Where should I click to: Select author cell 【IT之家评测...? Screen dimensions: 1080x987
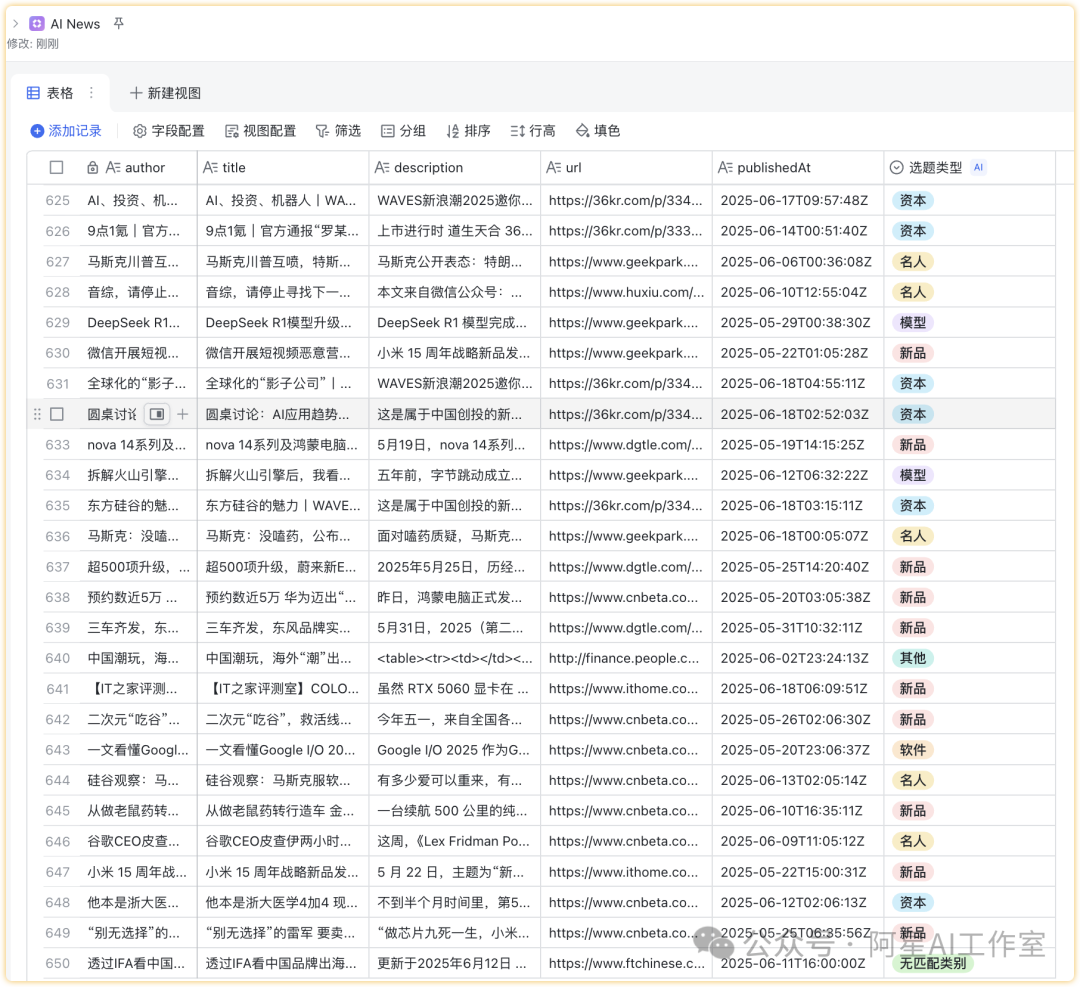pos(136,688)
